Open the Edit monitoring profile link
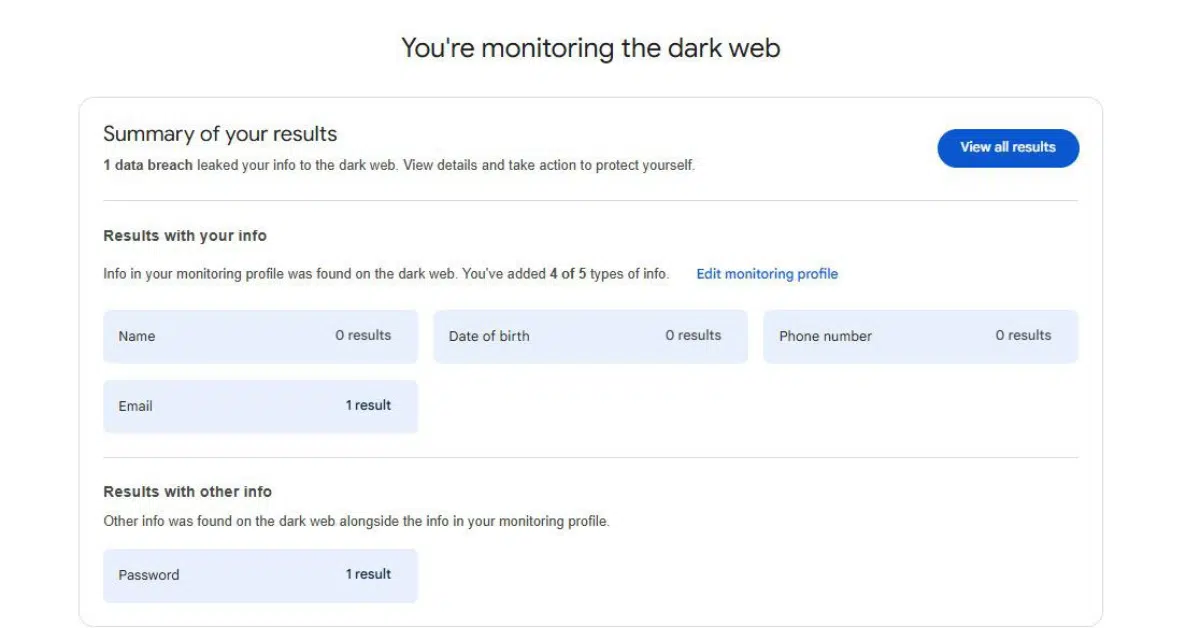 [x=767, y=274]
